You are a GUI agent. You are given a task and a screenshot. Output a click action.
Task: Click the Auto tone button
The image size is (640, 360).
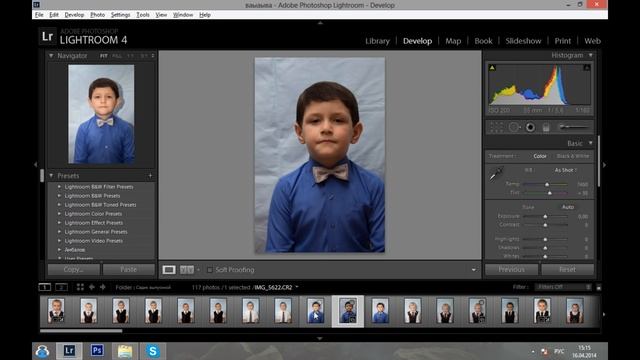point(568,207)
